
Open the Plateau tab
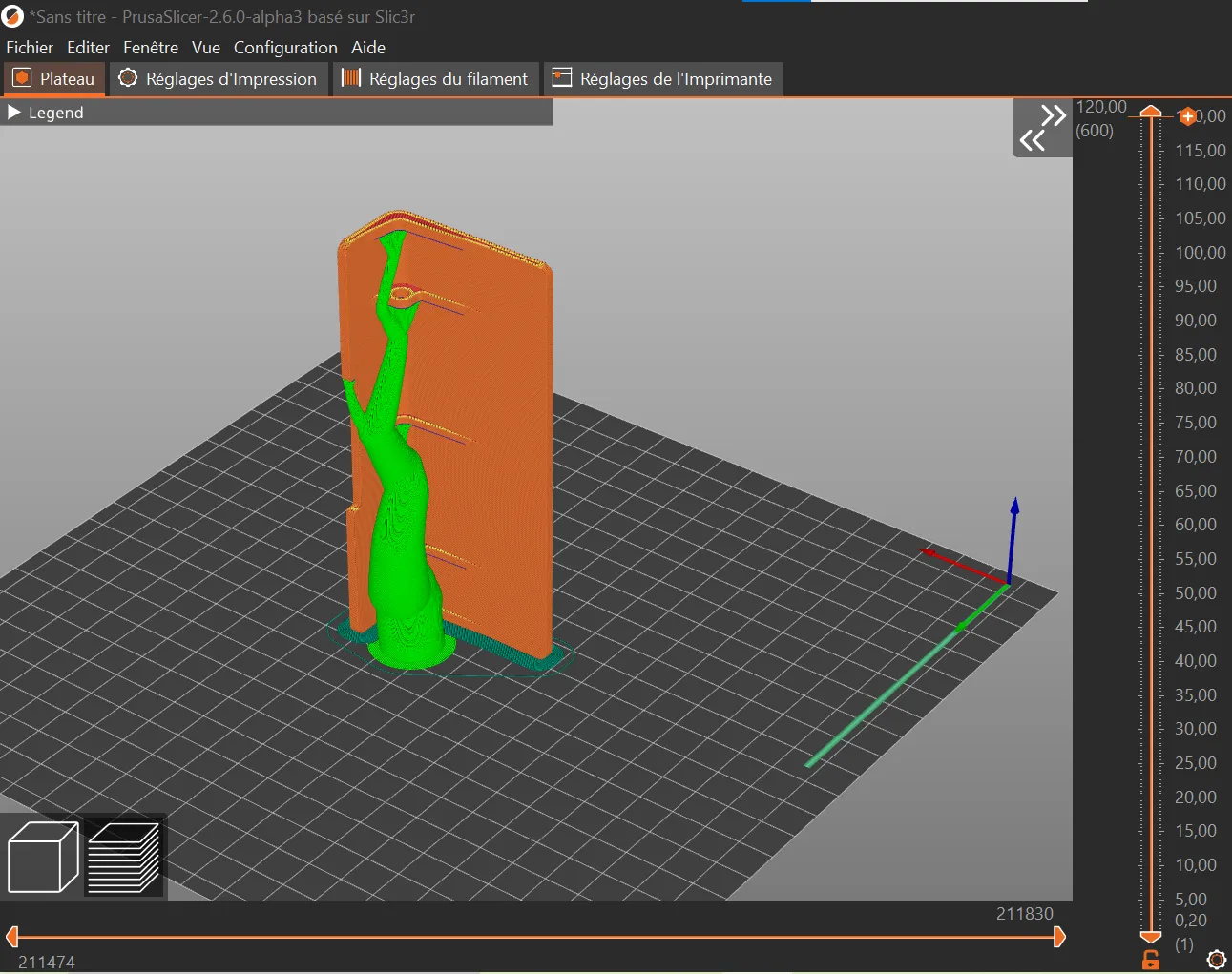(54, 79)
